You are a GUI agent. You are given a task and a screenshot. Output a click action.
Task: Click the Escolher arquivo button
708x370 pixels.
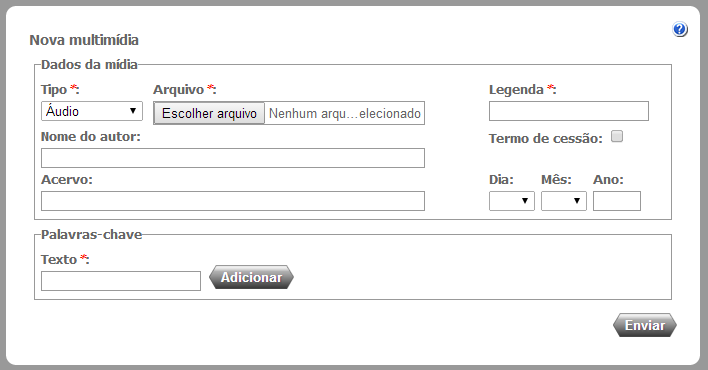209,113
